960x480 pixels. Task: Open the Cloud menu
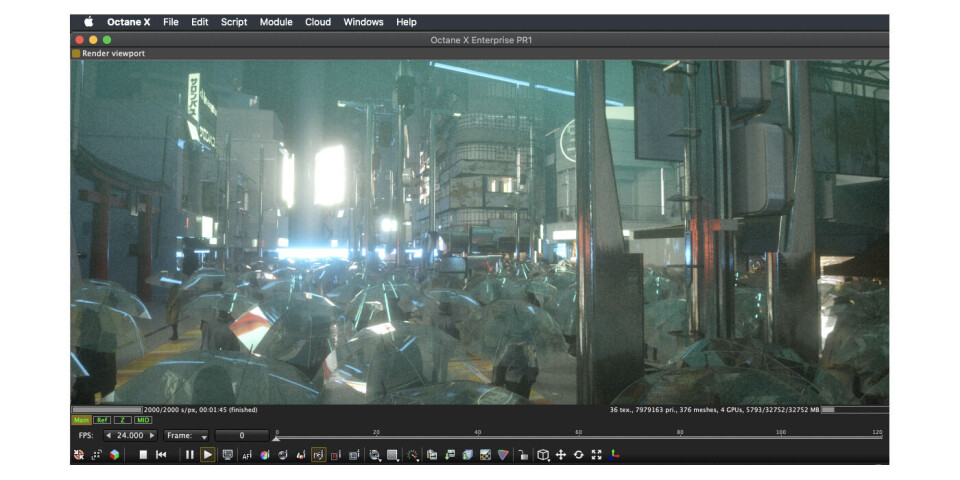coord(318,22)
